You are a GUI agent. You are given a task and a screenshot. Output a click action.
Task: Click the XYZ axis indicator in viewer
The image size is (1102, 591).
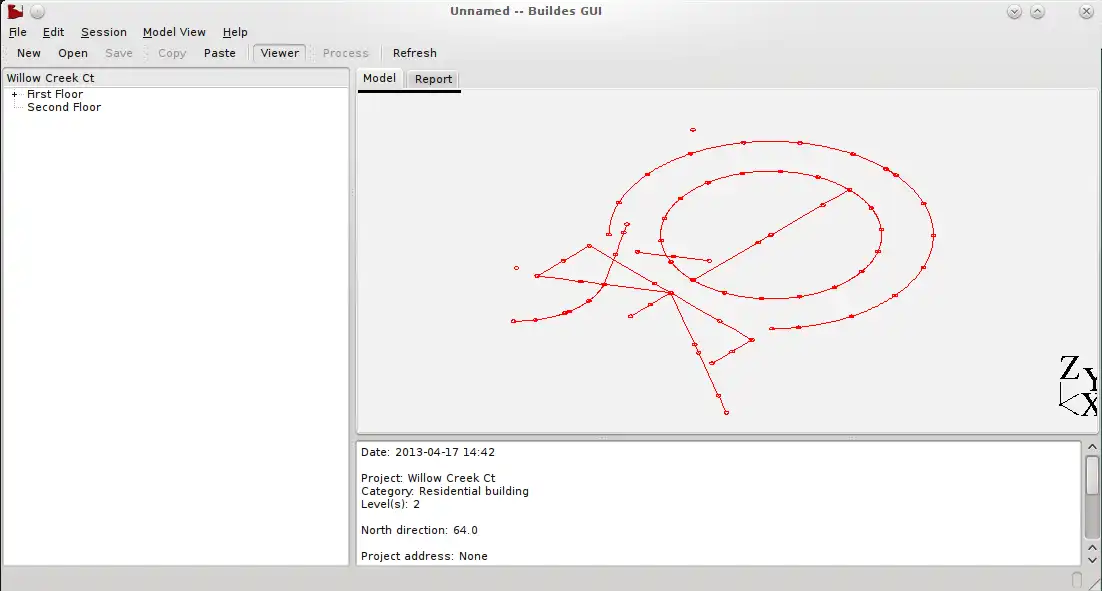[x=1078, y=386]
